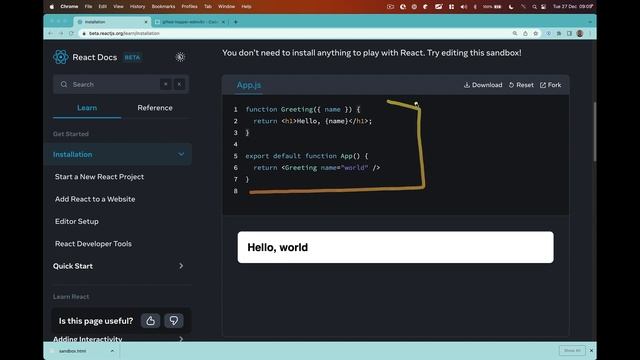Open the Chrome profile avatar
This screenshot has height=360, width=640.
tap(580, 33)
